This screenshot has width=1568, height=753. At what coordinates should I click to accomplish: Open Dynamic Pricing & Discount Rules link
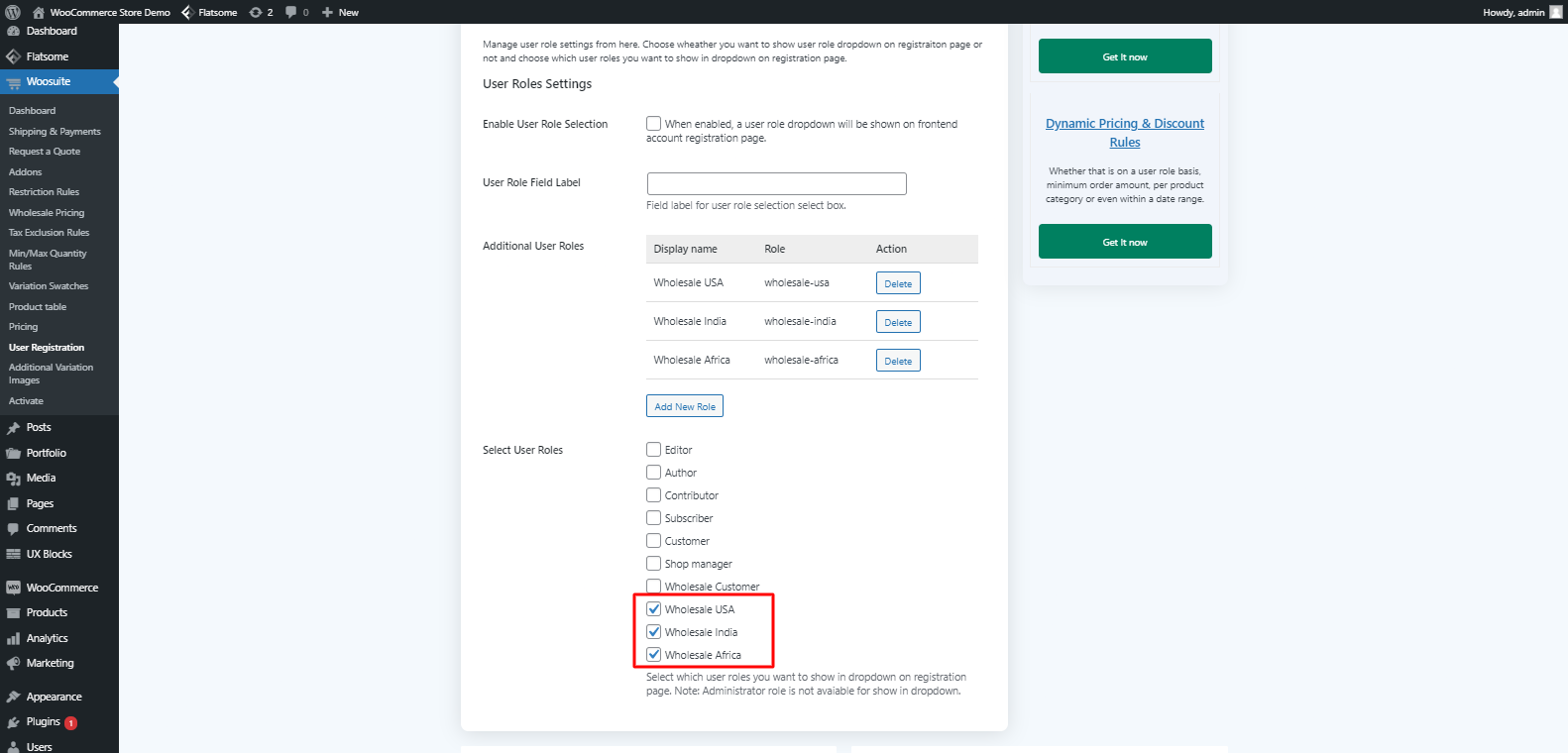click(1125, 133)
